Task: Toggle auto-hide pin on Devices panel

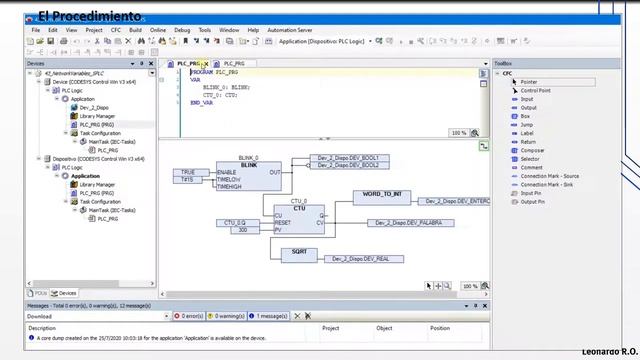Action: (x=142, y=64)
